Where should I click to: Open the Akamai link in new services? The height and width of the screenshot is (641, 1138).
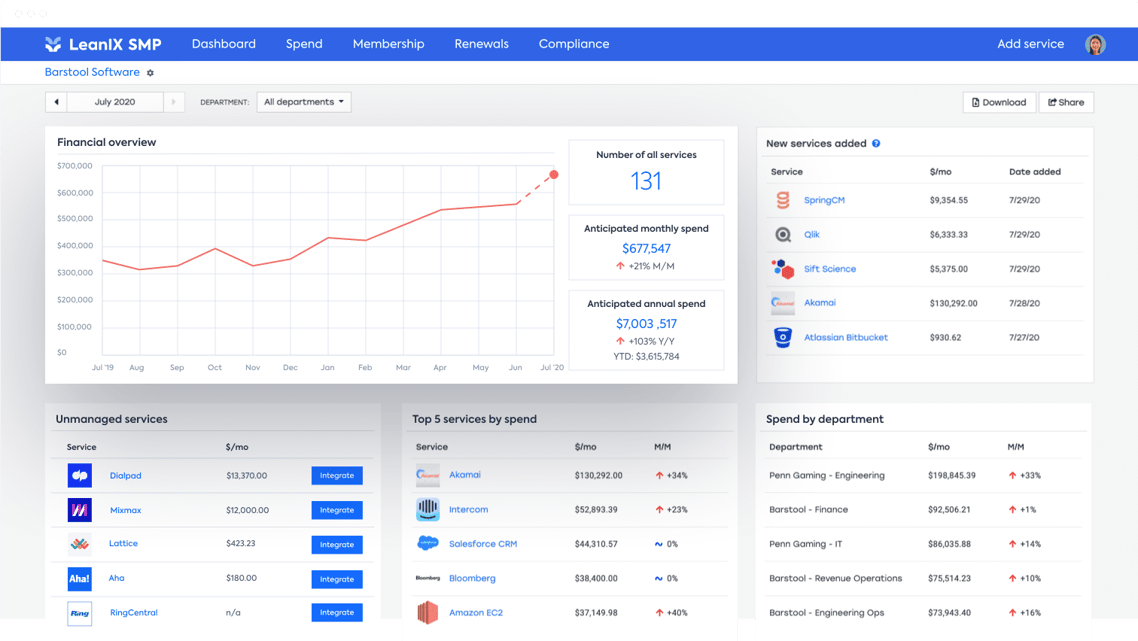coord(819,303)
